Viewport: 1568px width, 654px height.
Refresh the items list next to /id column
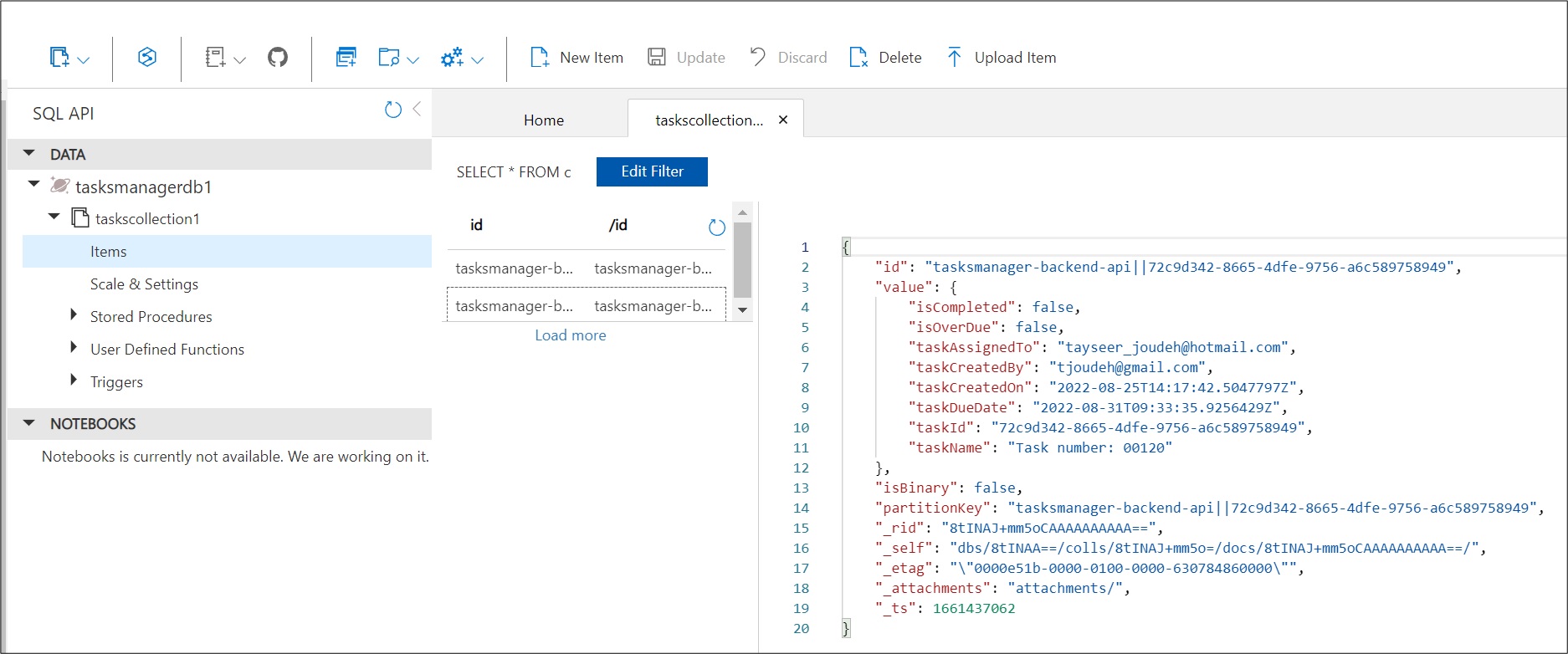coord(716,227)
